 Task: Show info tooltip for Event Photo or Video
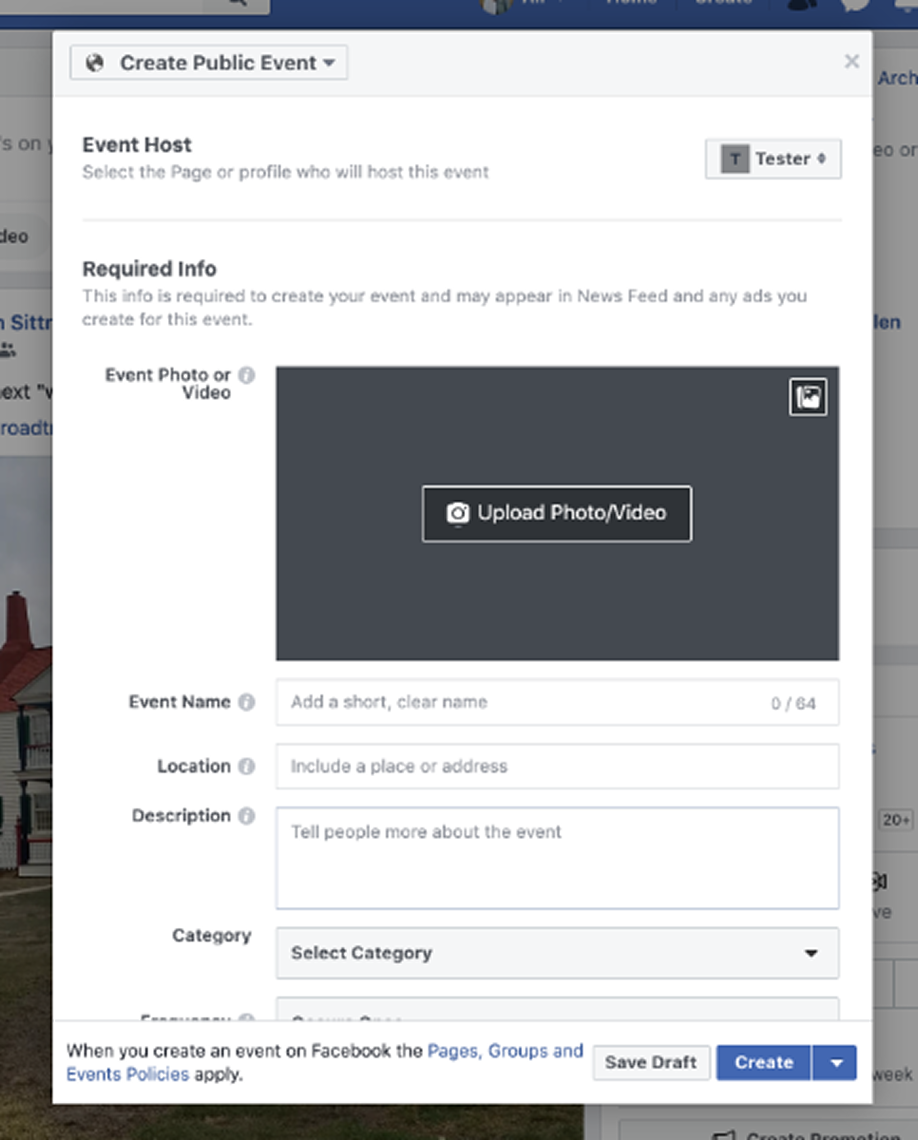pos(247,375)
